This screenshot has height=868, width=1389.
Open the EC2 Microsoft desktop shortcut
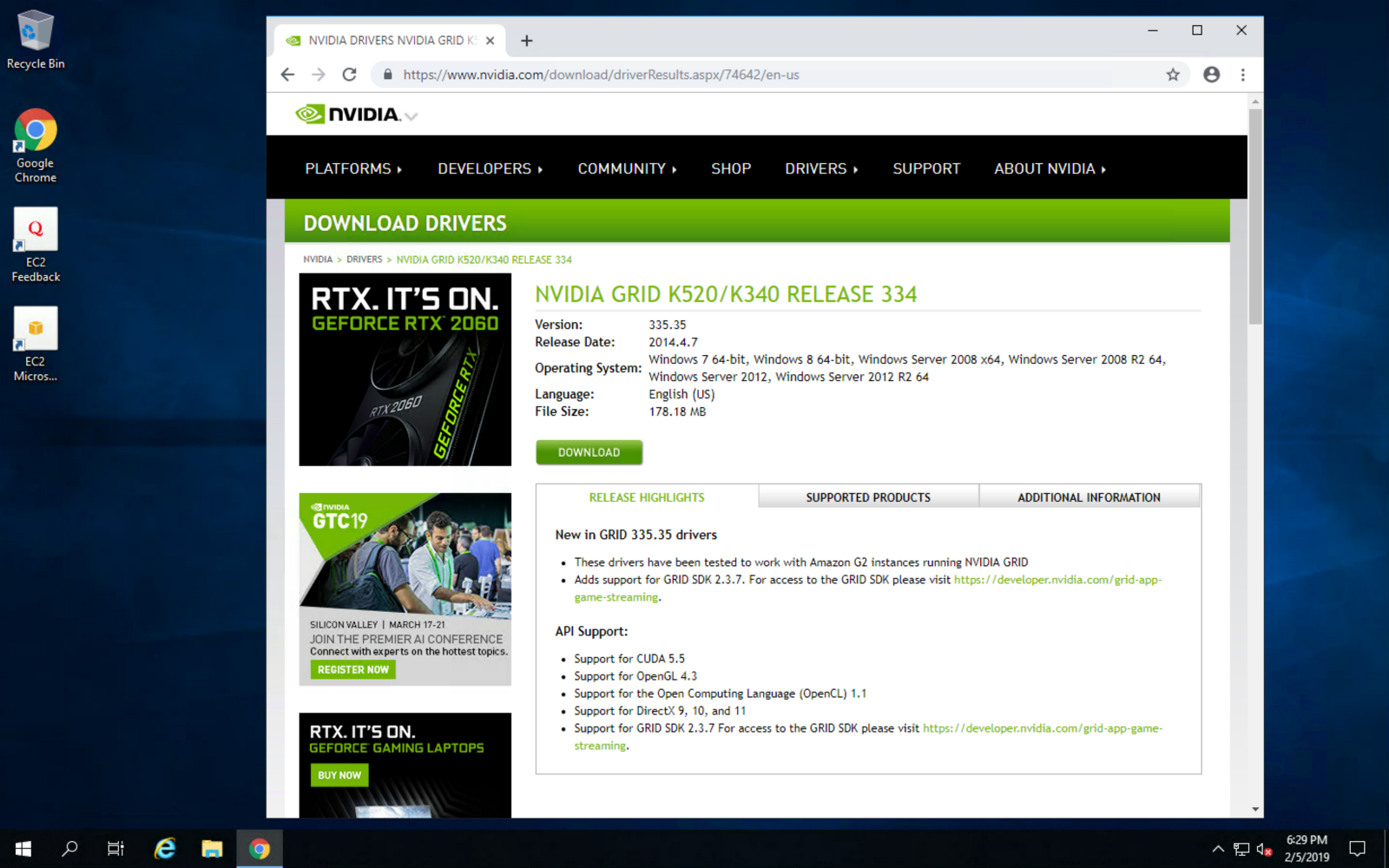[x=36, y=345]
